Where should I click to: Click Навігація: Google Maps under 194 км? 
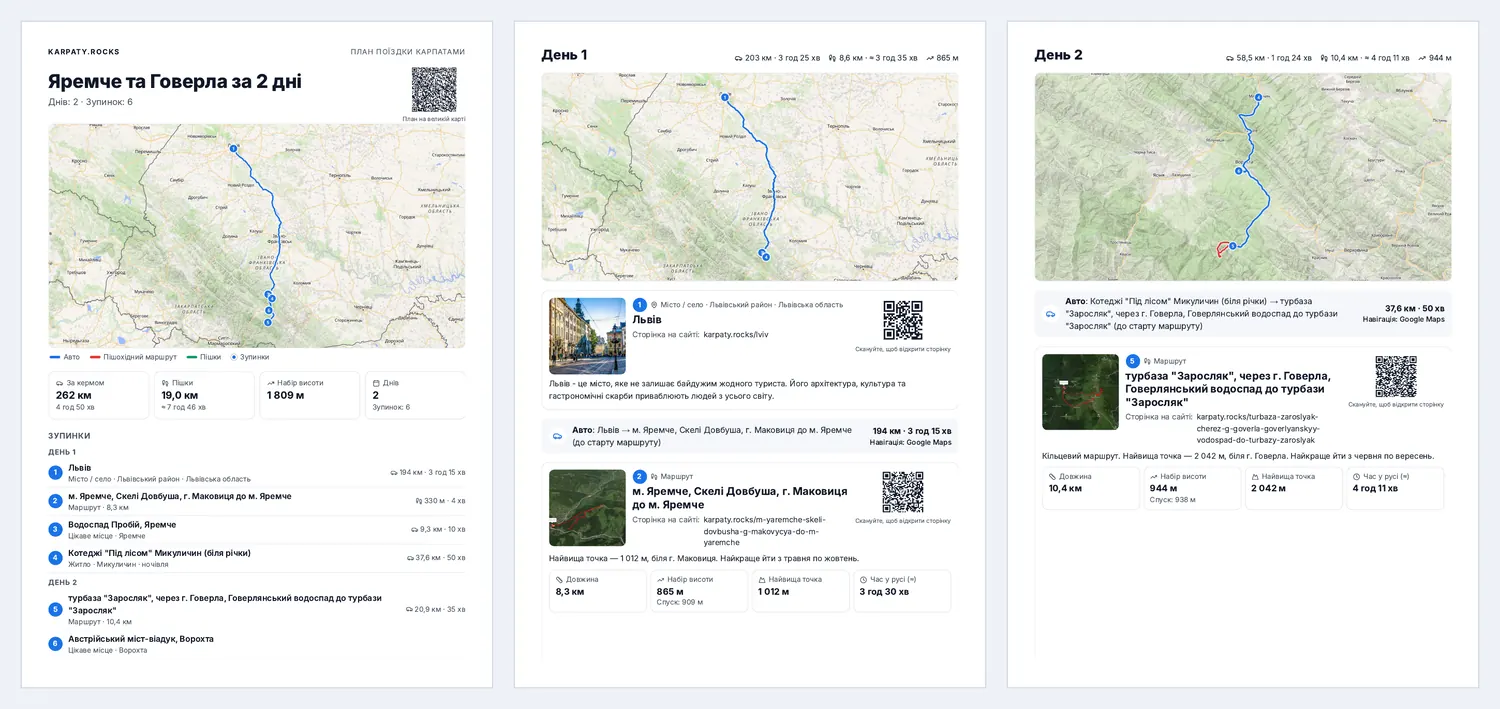(x=910, y=442)
